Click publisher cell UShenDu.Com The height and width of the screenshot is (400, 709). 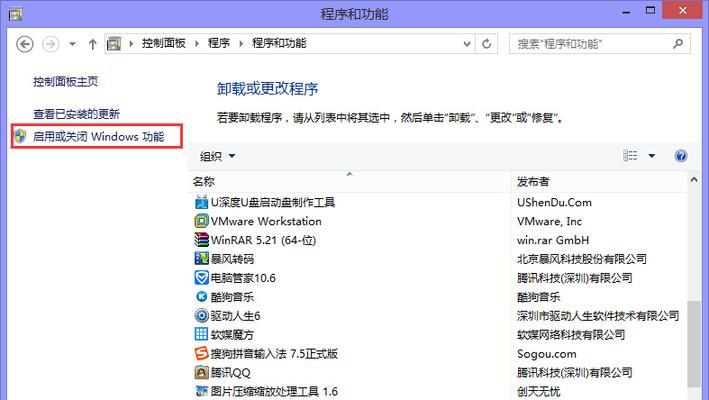554,202
